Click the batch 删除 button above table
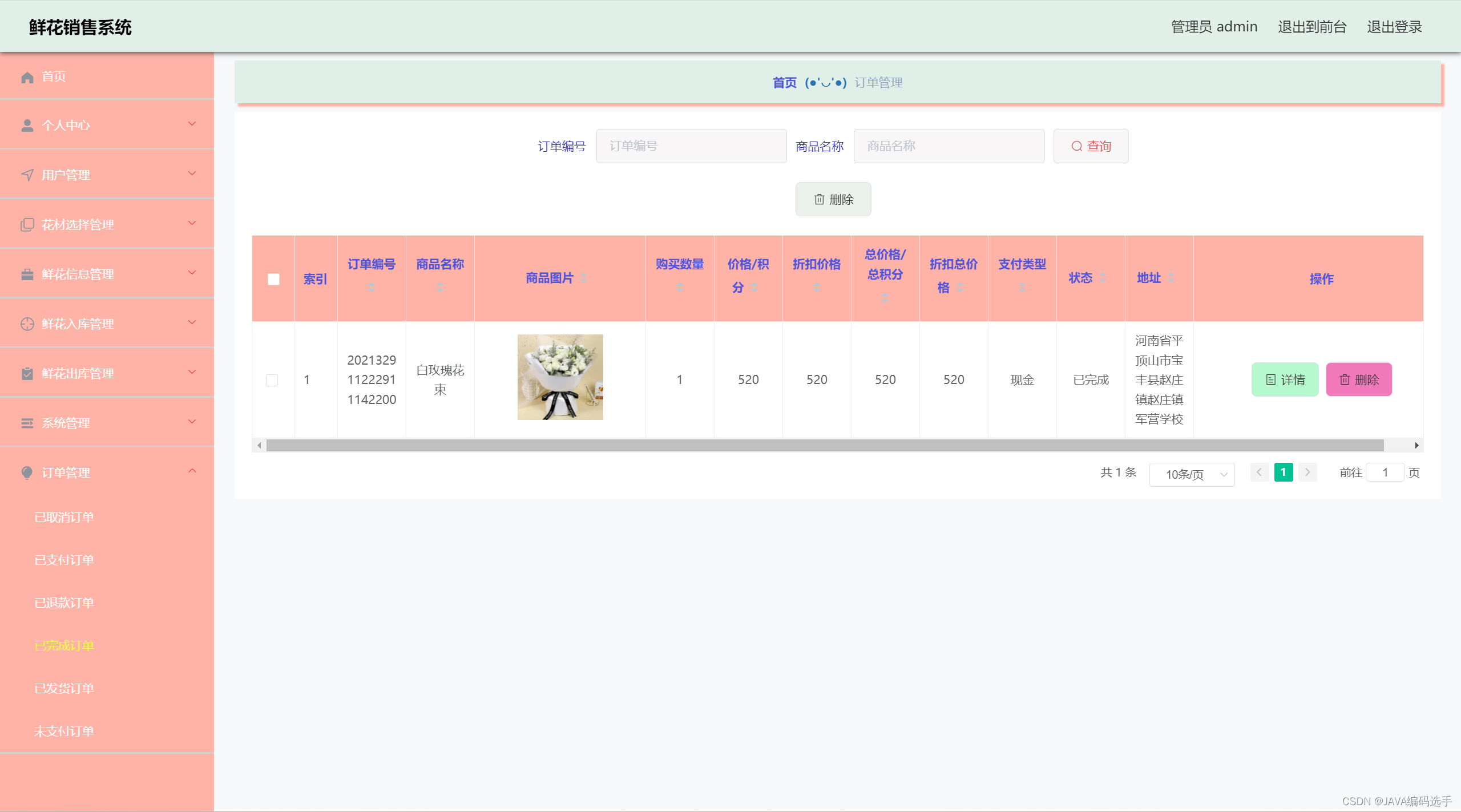 pos(833,199)
